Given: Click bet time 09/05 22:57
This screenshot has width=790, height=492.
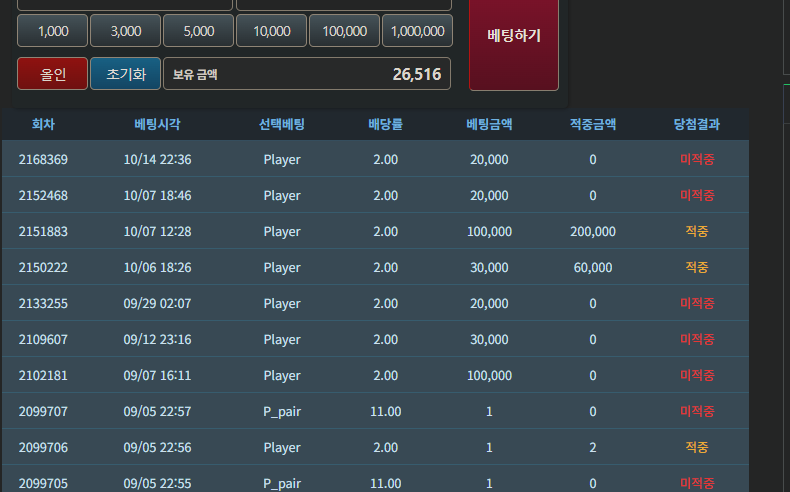Looking at the screenshot, I should tap(157, 411).
